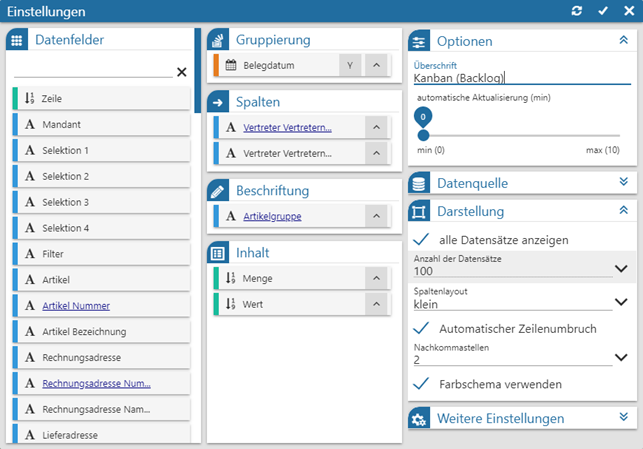Screen dimensions: 643x449
Task: Click the Inhalt table icon
Action: (218, 253)
